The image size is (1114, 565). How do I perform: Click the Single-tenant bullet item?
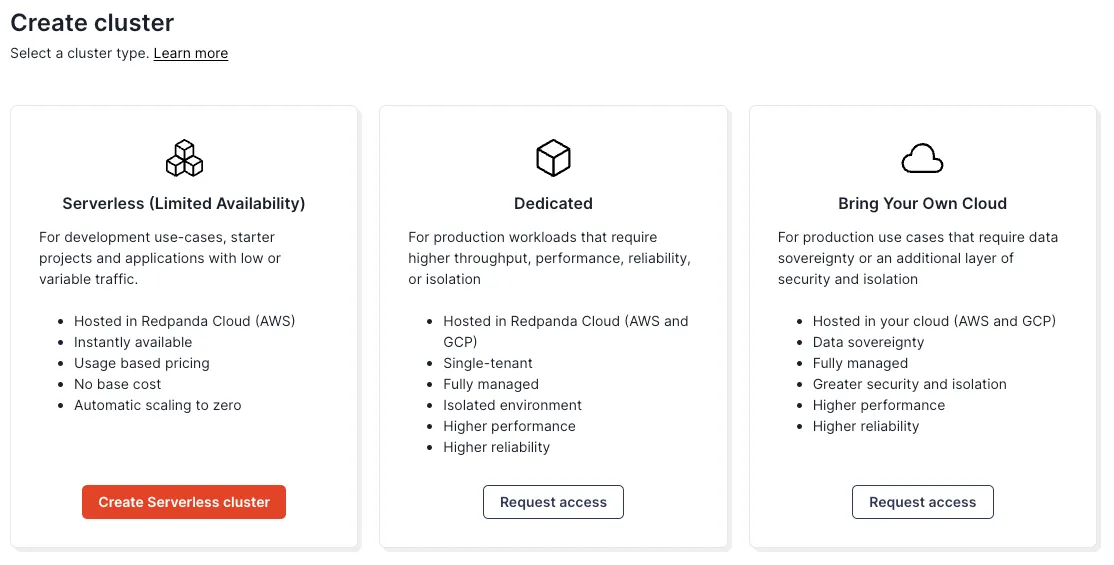click(x=488, y=363)
